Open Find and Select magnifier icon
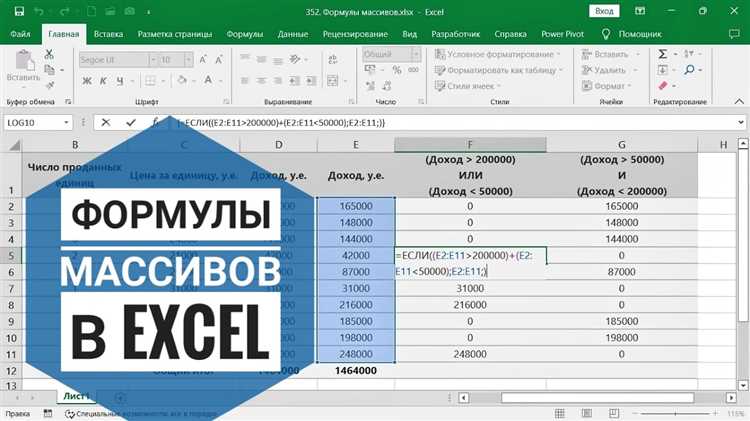Screen dimensions: 750x421 pos(689,70)
